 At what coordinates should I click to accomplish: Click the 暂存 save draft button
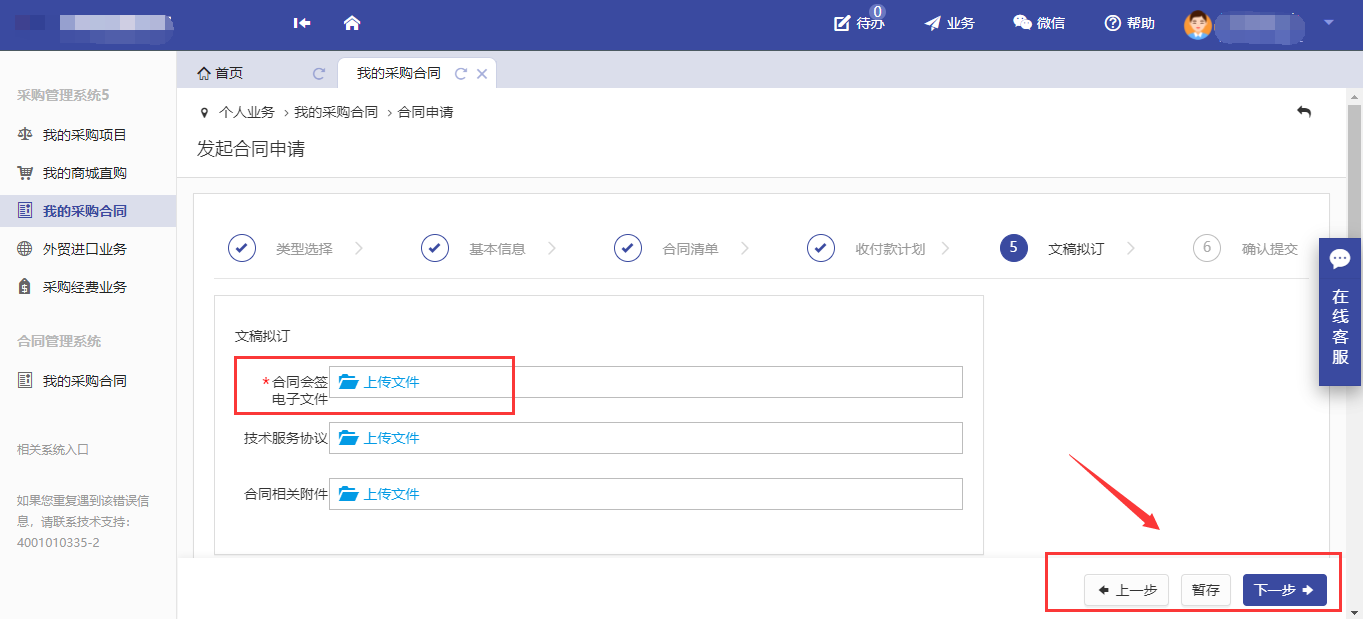(1205, 590)
